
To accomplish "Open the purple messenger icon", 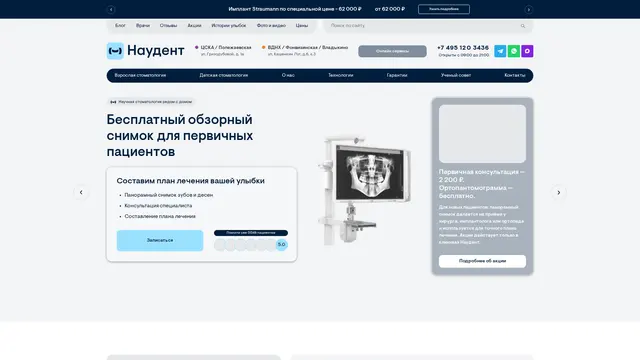I will click(527, 51).
